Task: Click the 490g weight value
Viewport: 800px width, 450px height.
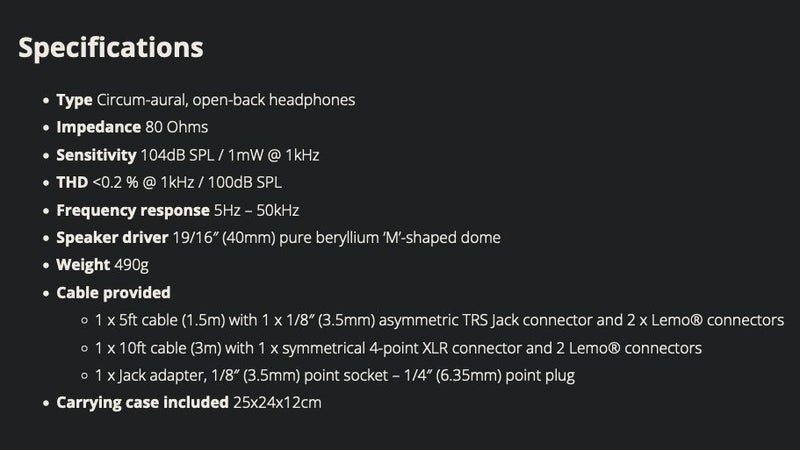Action: [x=127, y=265]
